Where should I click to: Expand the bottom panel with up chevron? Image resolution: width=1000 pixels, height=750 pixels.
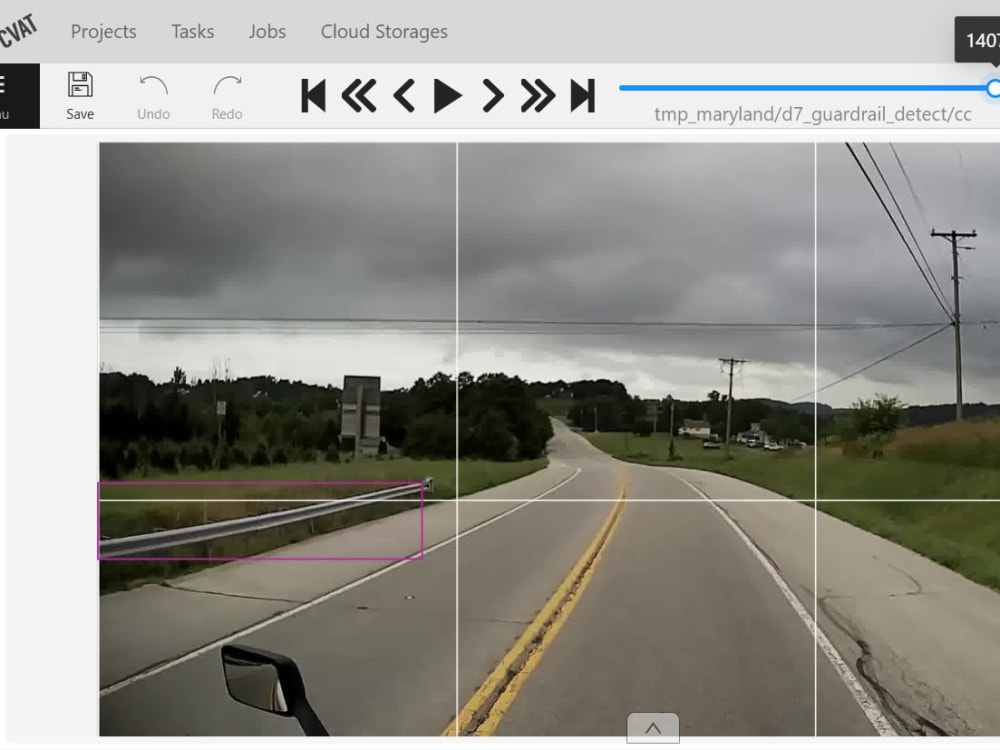point(653,728)
